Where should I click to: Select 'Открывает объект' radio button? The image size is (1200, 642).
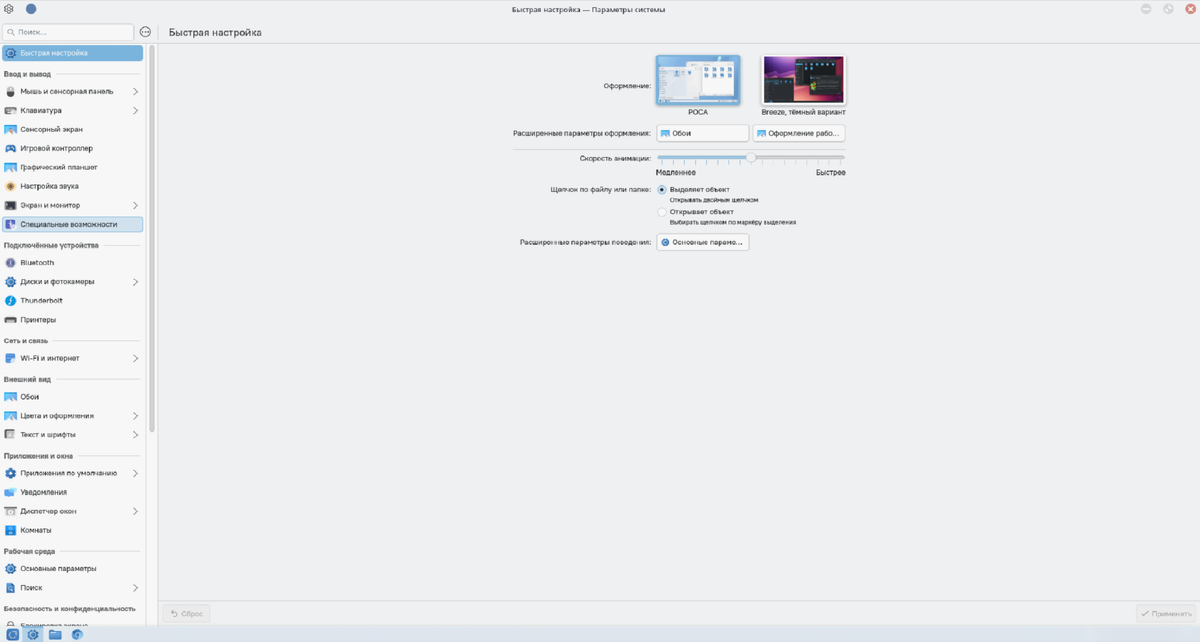pyautogui.click(x=662, y=212)
